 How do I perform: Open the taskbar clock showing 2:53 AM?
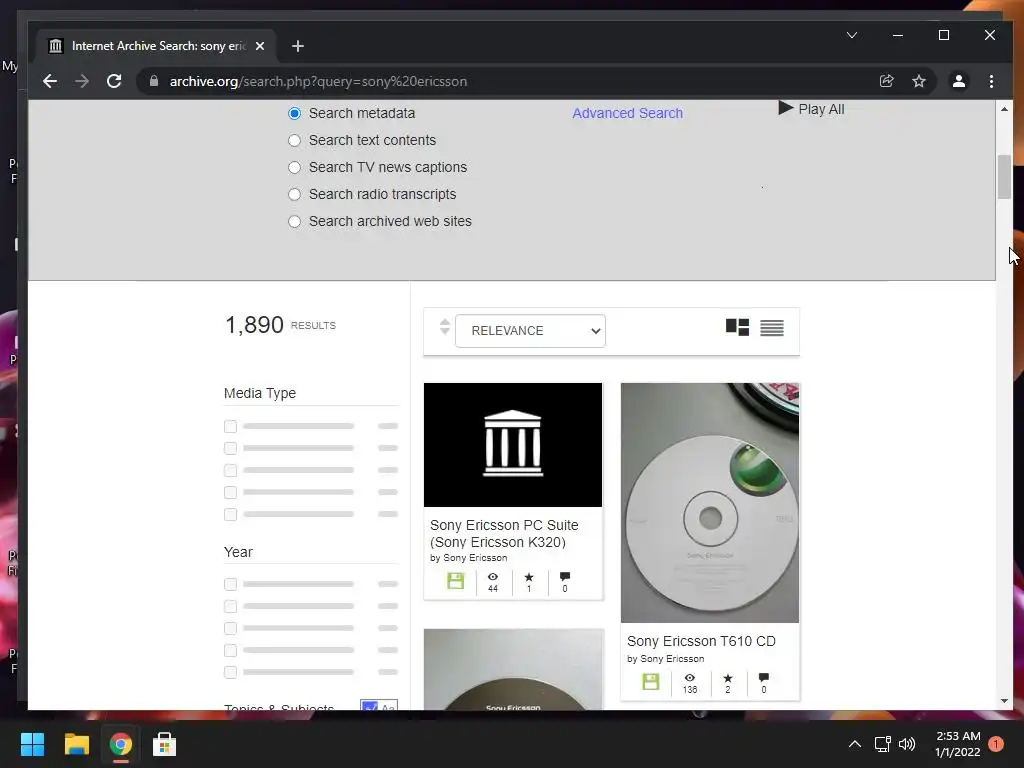pos(957,744)
